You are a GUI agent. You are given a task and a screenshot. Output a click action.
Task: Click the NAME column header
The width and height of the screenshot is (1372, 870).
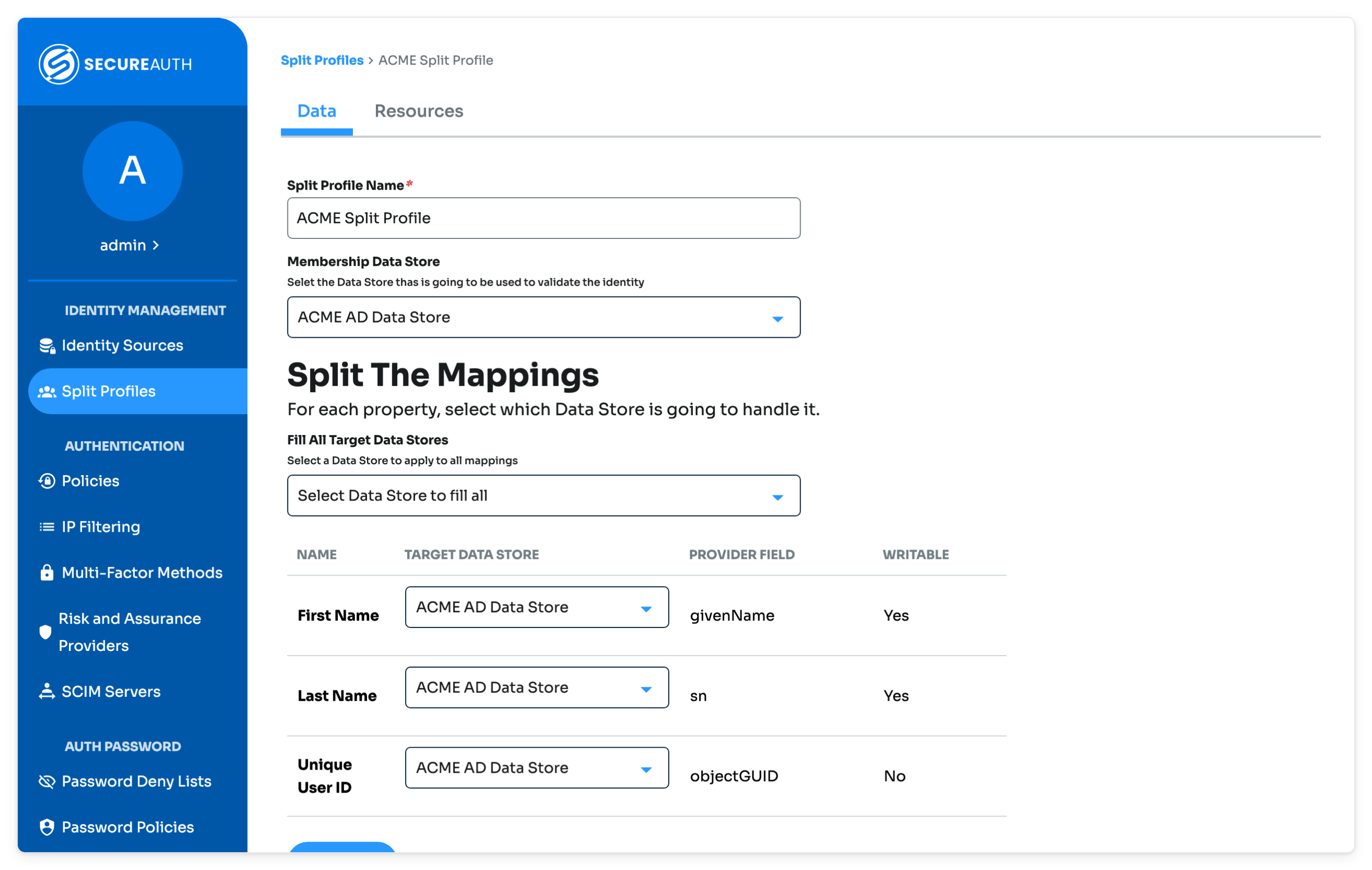point(317,554)
